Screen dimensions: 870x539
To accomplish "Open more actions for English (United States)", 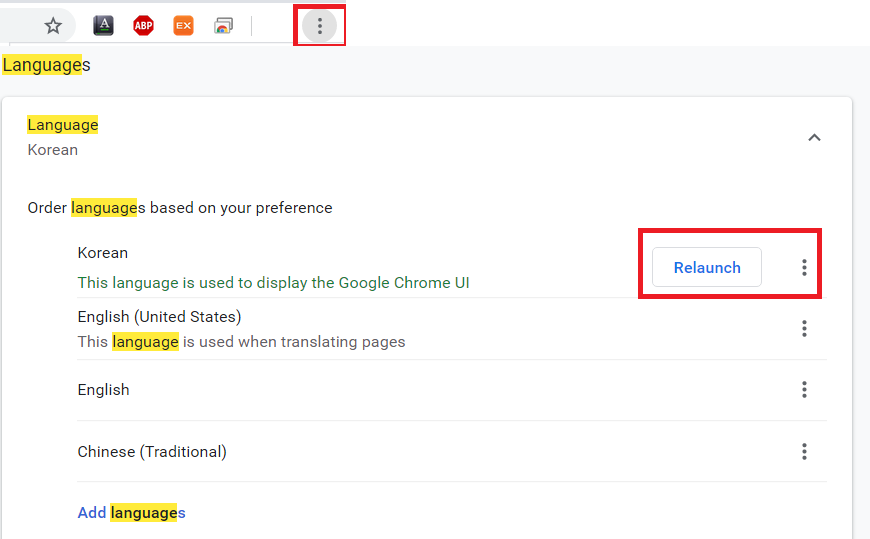I will [804, 329].
